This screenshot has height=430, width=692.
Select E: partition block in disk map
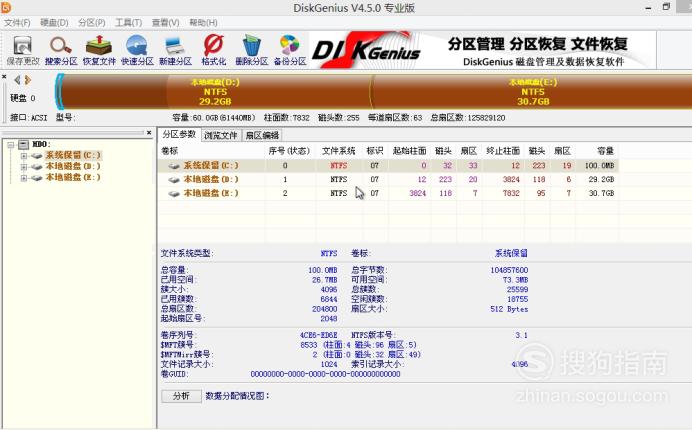click(x=533, y=92)
